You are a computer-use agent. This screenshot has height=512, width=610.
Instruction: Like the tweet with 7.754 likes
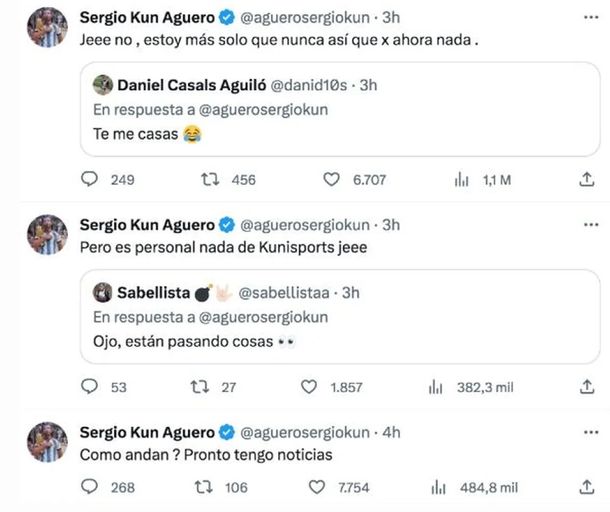317,487
